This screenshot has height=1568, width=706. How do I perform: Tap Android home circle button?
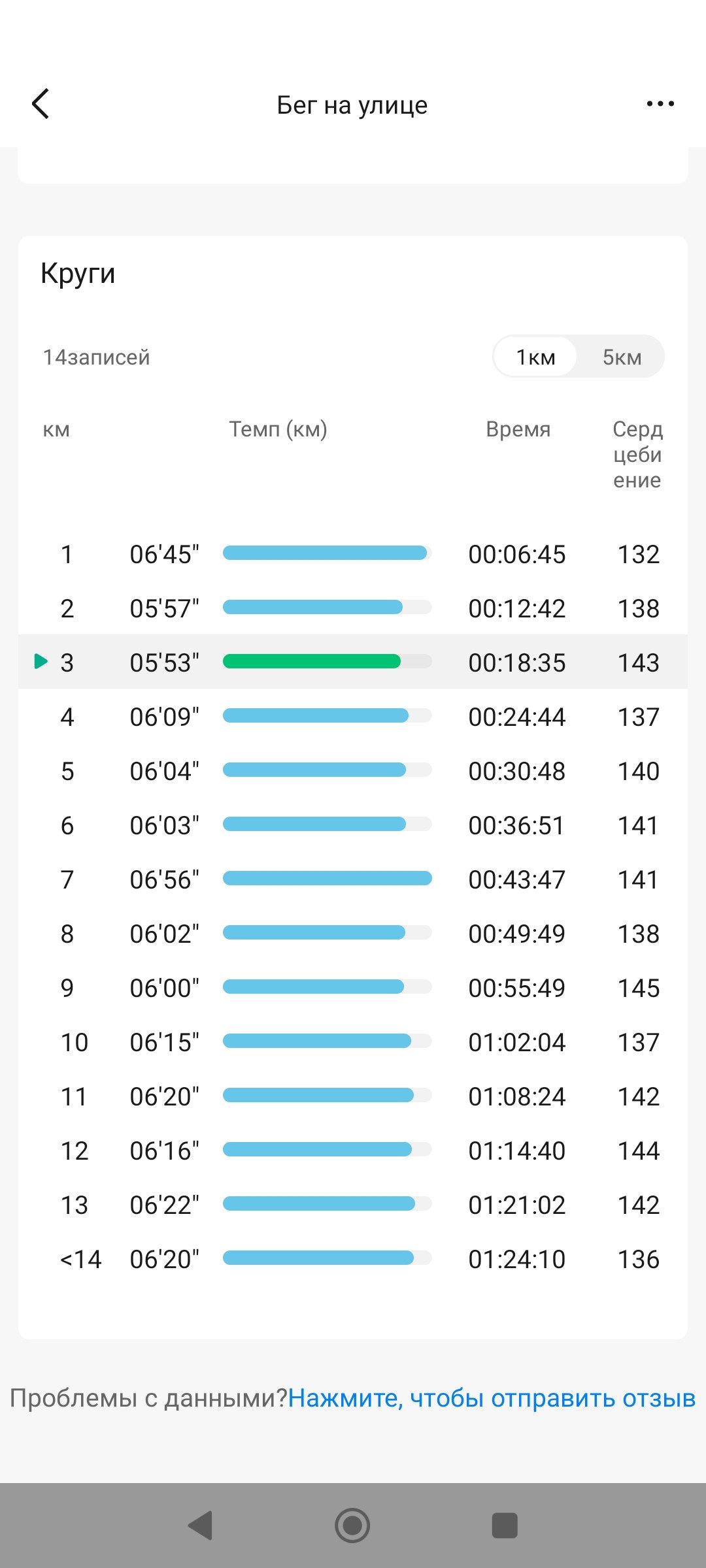click(352, 1526)
